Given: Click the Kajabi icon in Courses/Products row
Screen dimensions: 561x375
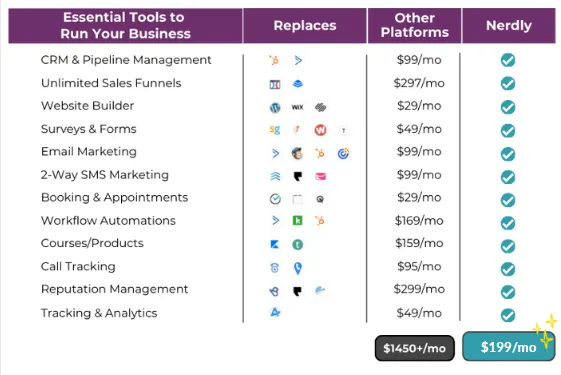Looking at the screenshot, I should pyautogui.click(x=275, y=244).
